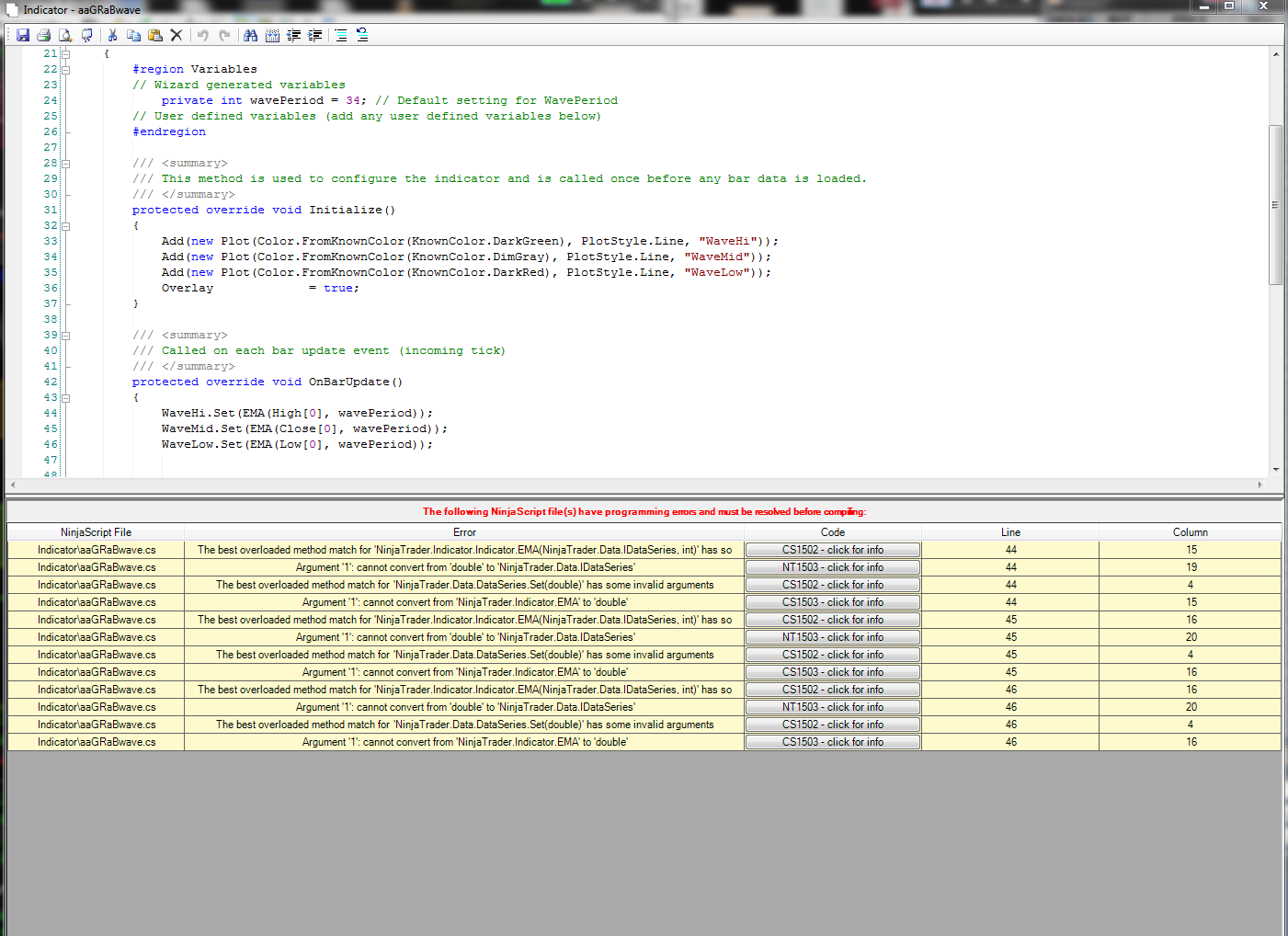Viewport: 1288px width, 936px height.
Task: Click the "#endregion" directive on line 26
Action: coord(169,131)
